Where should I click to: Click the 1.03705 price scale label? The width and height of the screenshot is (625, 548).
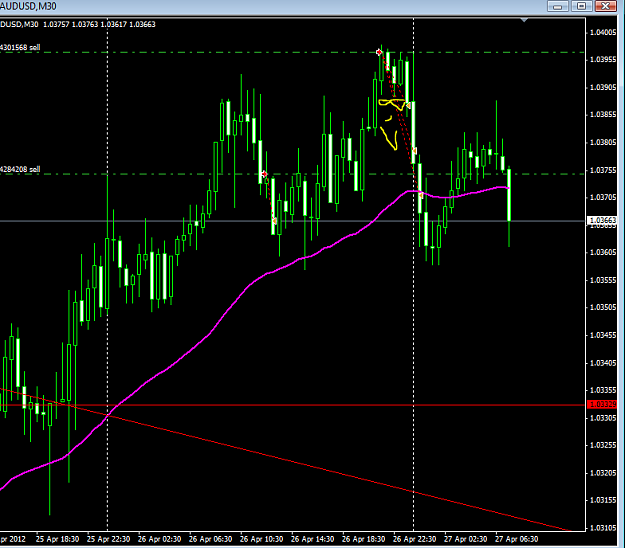pyautogui.click(x=603, y=197)
